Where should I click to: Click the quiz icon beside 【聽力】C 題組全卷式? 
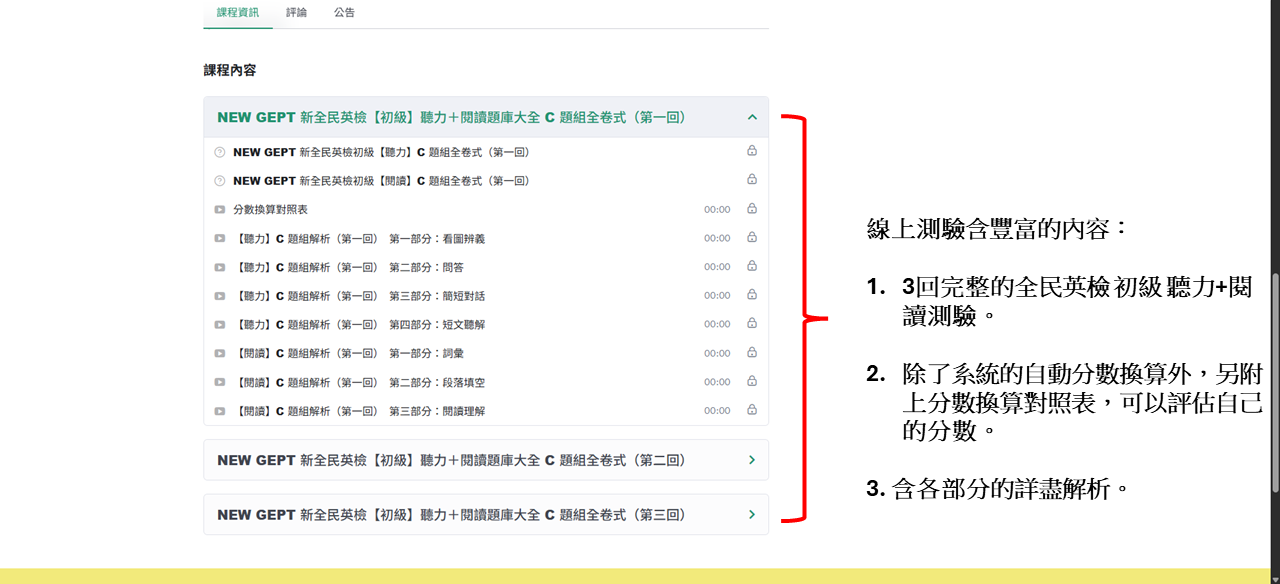tap(219, 152)
